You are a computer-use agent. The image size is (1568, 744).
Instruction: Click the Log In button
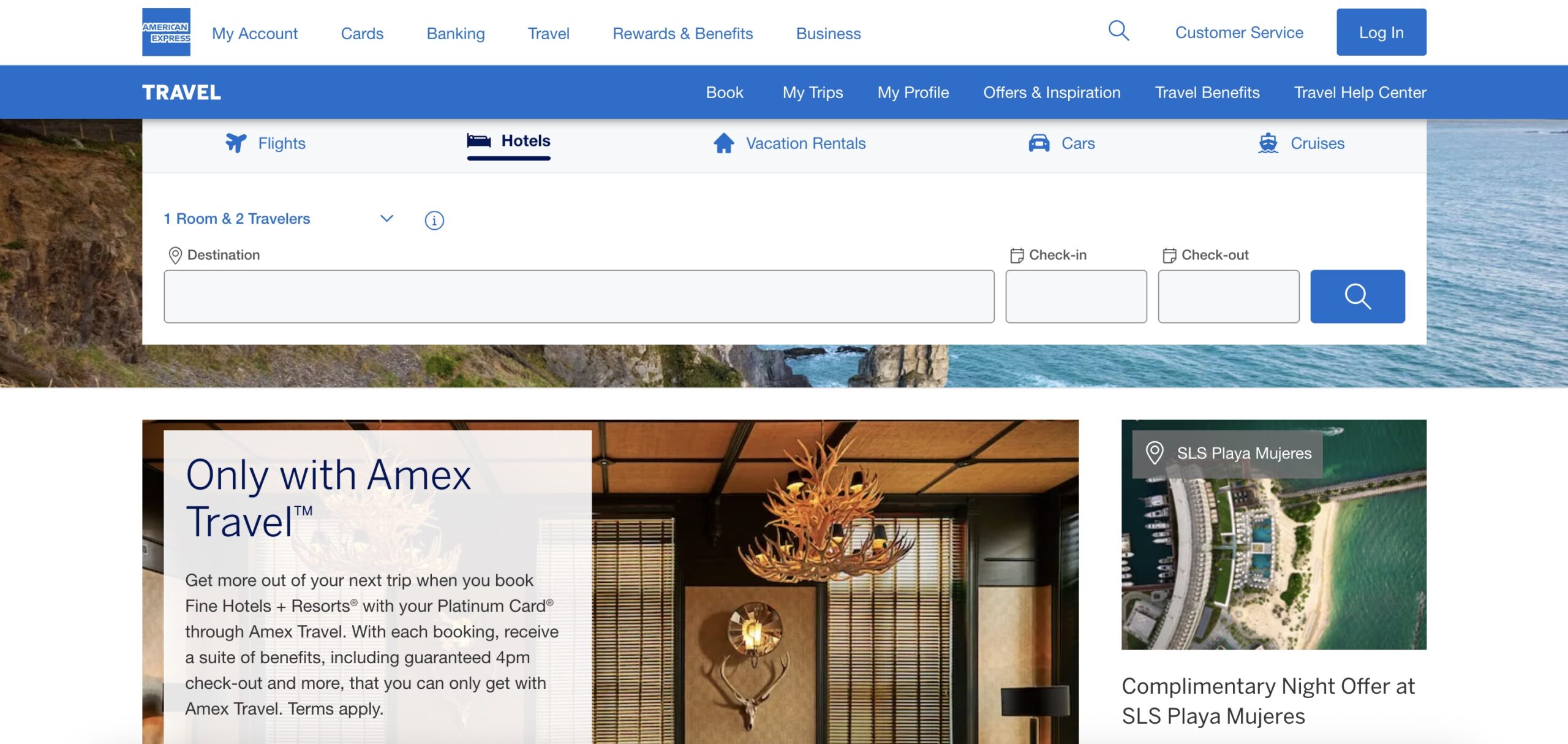coord(1381,32)
